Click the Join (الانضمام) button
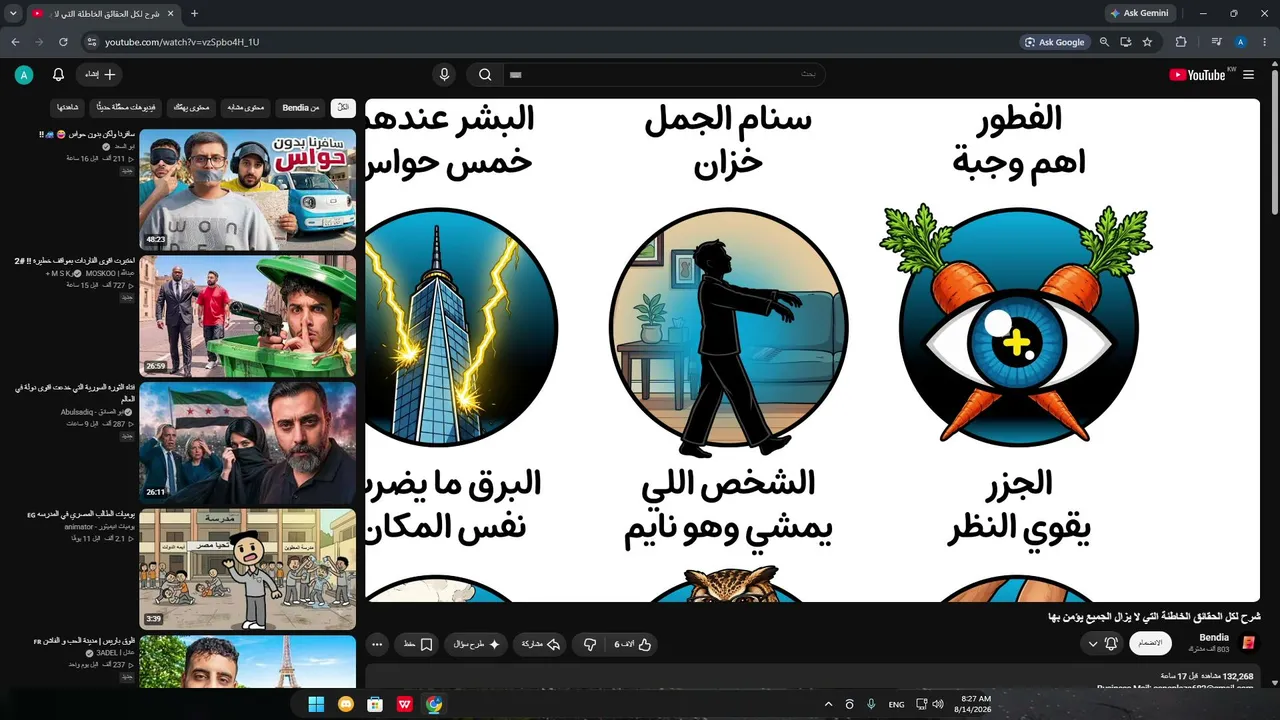The image size is (1280, 720). point(1151,644)
